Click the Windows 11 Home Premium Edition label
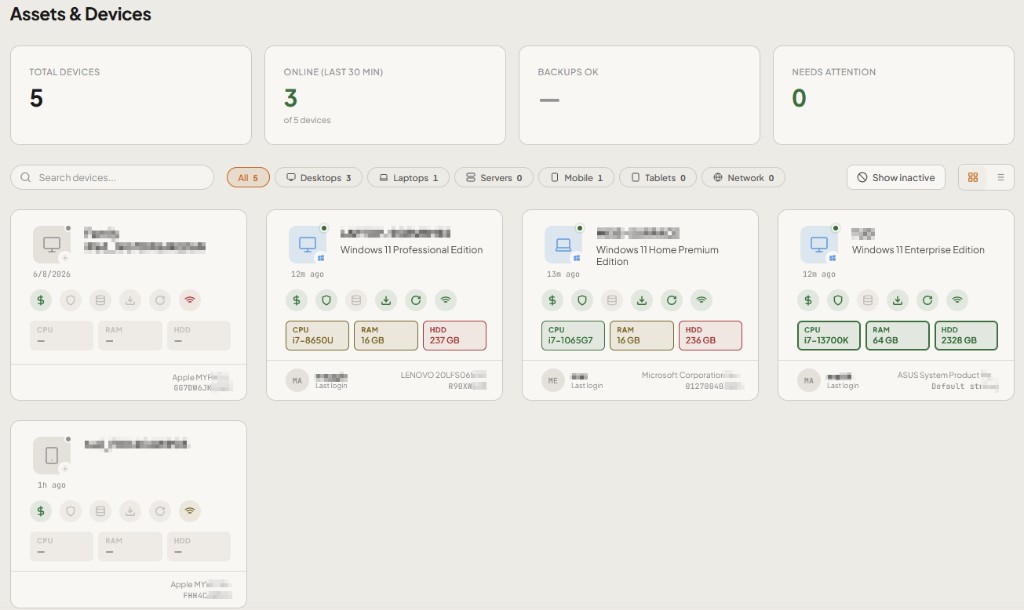Viewport: 1024px width, 610px height. coord(657,255)
